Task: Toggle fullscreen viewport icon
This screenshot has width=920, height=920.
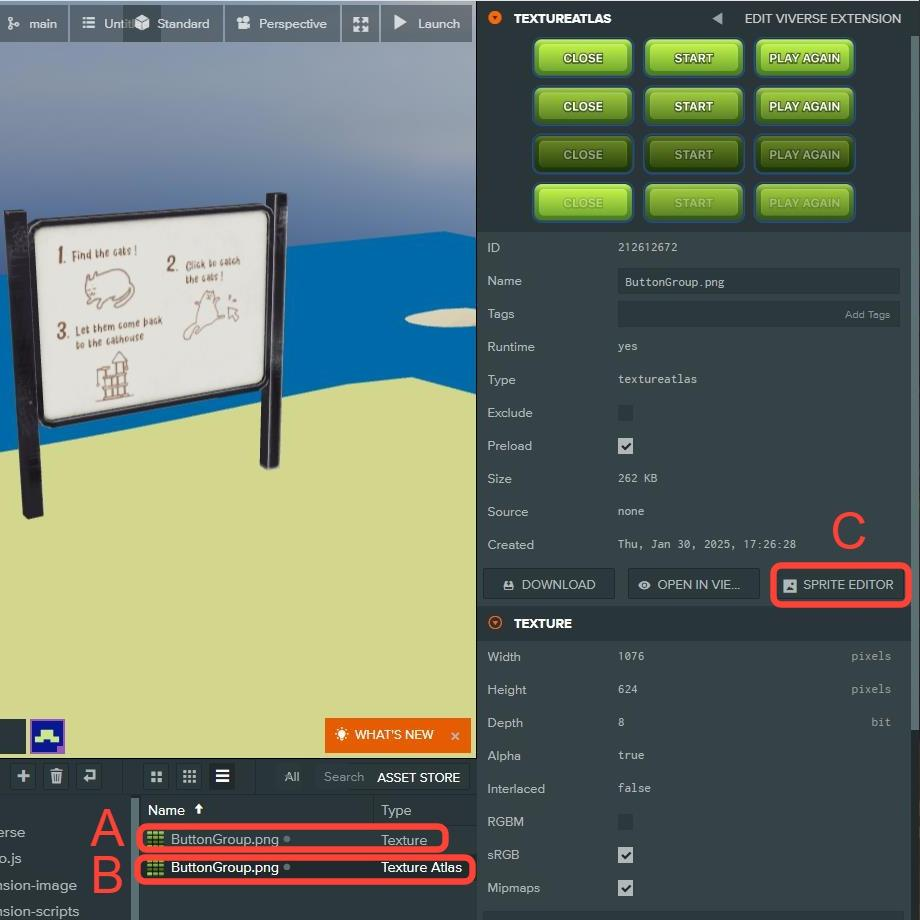Action: [x=360, y=23]
